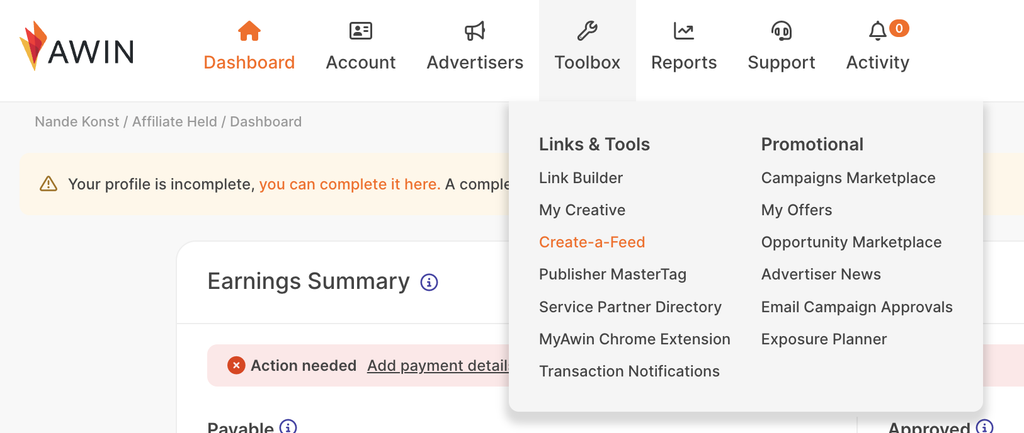This screenshot has width=1024, height=433.
Task: Open the Activity bell notification icon
Action: [878, 30]
